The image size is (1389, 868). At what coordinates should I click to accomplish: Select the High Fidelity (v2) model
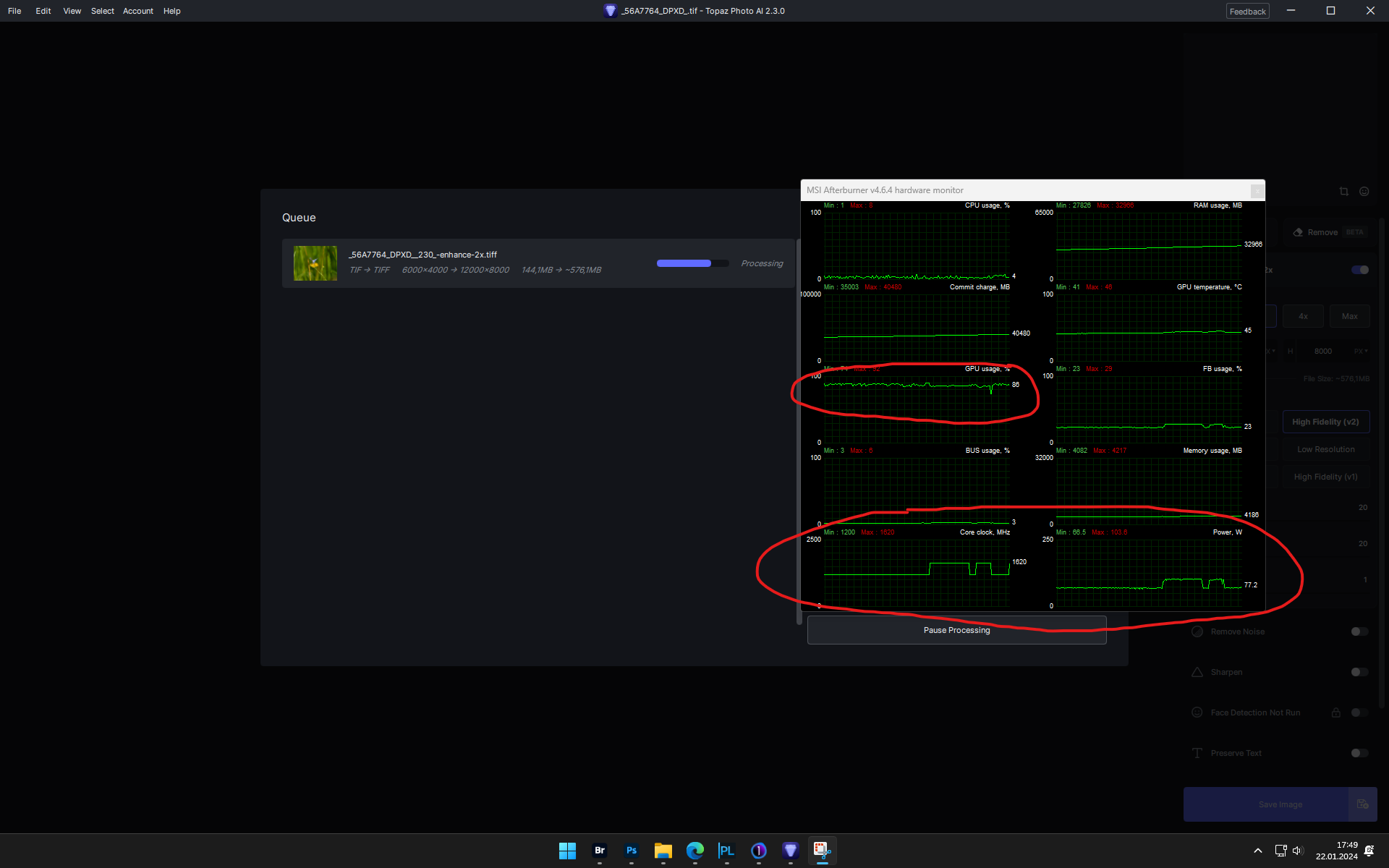click(1325, 422)
